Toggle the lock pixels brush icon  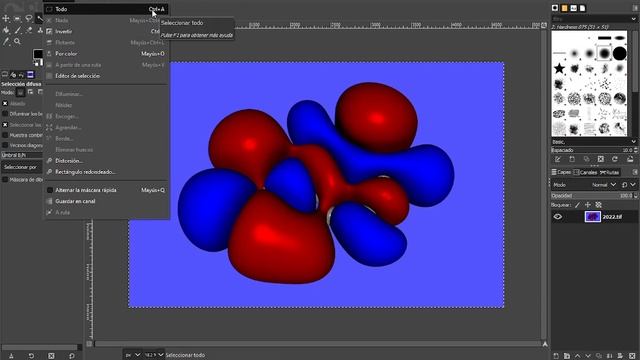(x=577, y=205)
